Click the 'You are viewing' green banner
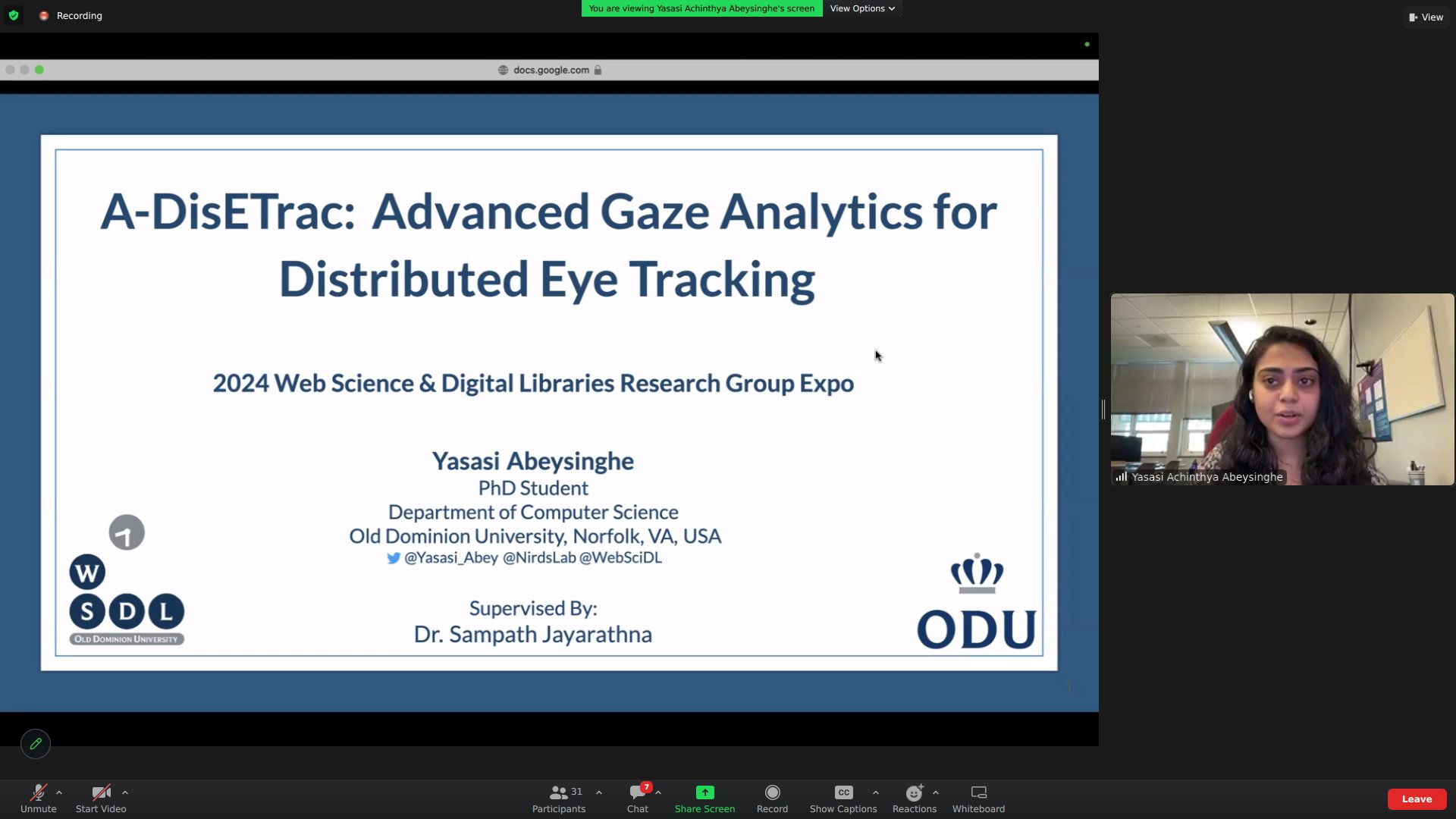Viewport: 1456px width, 819px height. click(x=701, y=8)
